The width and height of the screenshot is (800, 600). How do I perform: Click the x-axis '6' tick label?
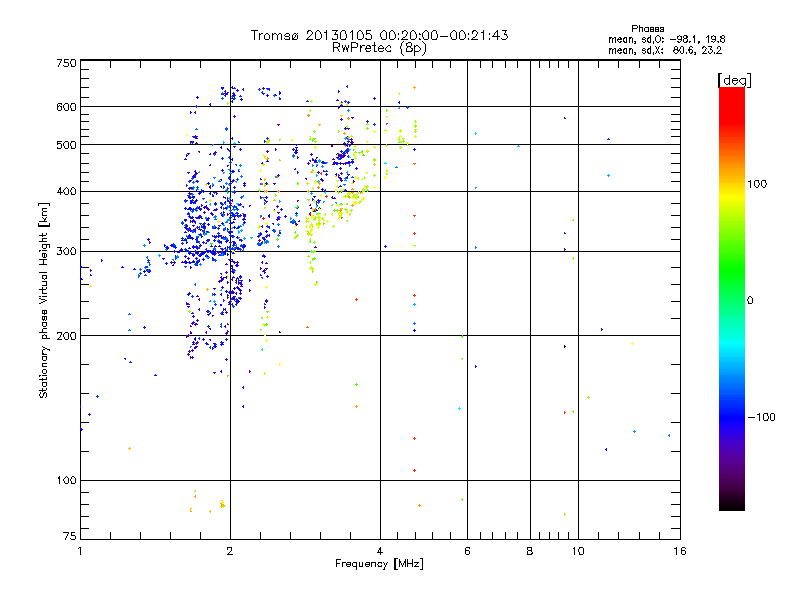click(467, 551)
